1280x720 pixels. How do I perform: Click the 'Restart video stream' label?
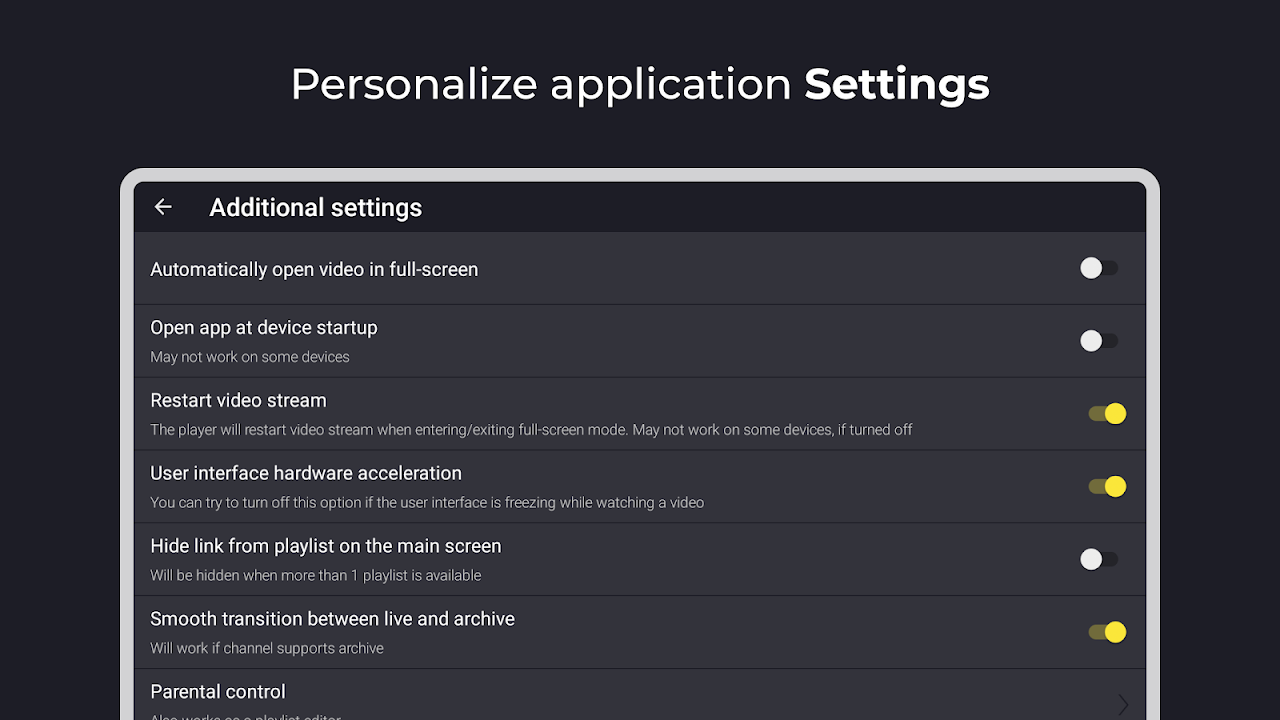pos(238,400)
